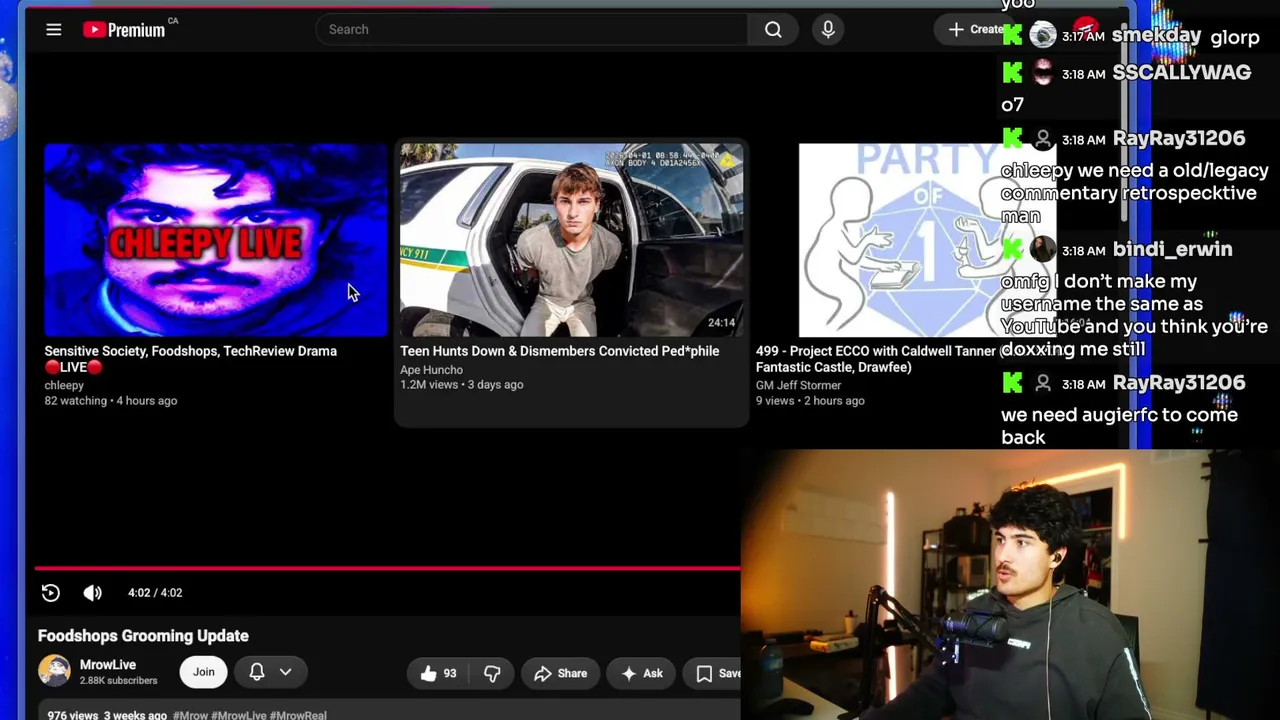
Task: Mute the video with speaker icon
Action: [x=92, y=593]
